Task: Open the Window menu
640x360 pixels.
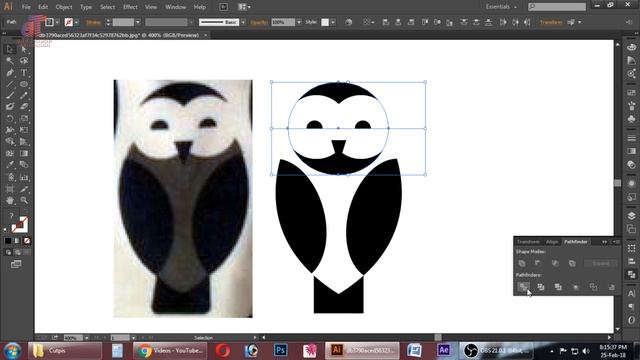Action: click(176, 7)
